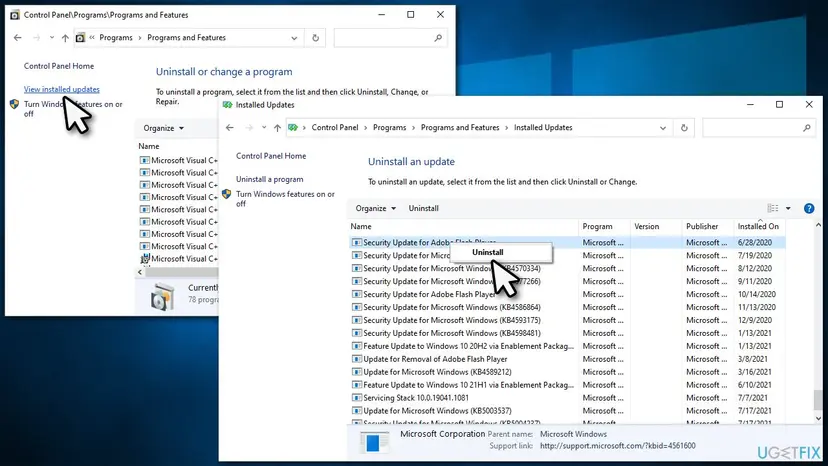Click Uninstall toolbar button
This screenshot has height=466, width=828.
(x=424, y=208)
